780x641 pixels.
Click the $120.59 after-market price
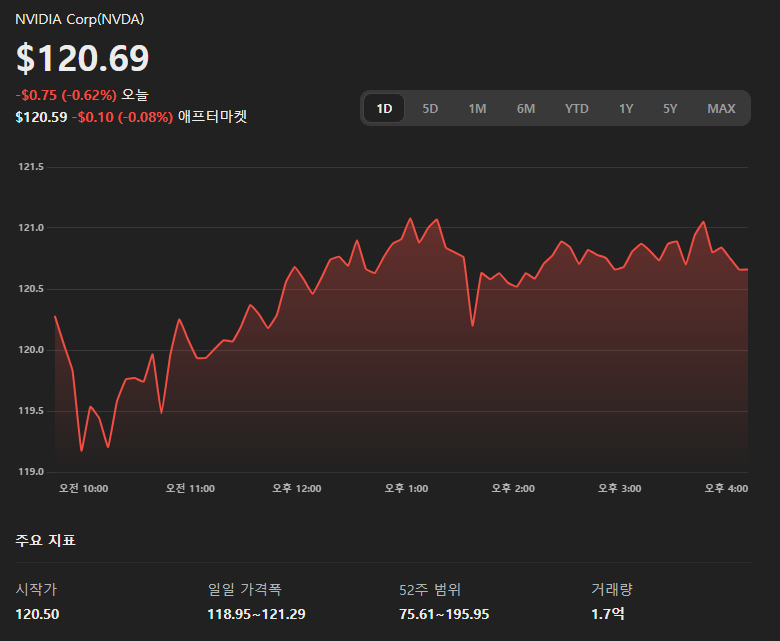click(x=41, y=117)
